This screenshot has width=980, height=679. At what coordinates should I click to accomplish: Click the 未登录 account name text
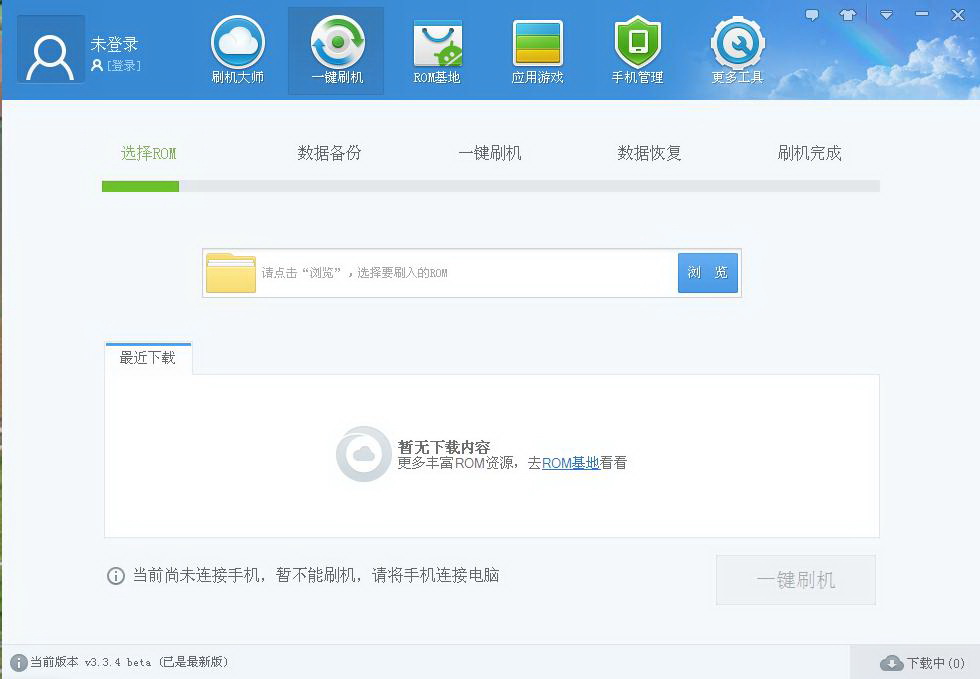click(x=114, y=44)
